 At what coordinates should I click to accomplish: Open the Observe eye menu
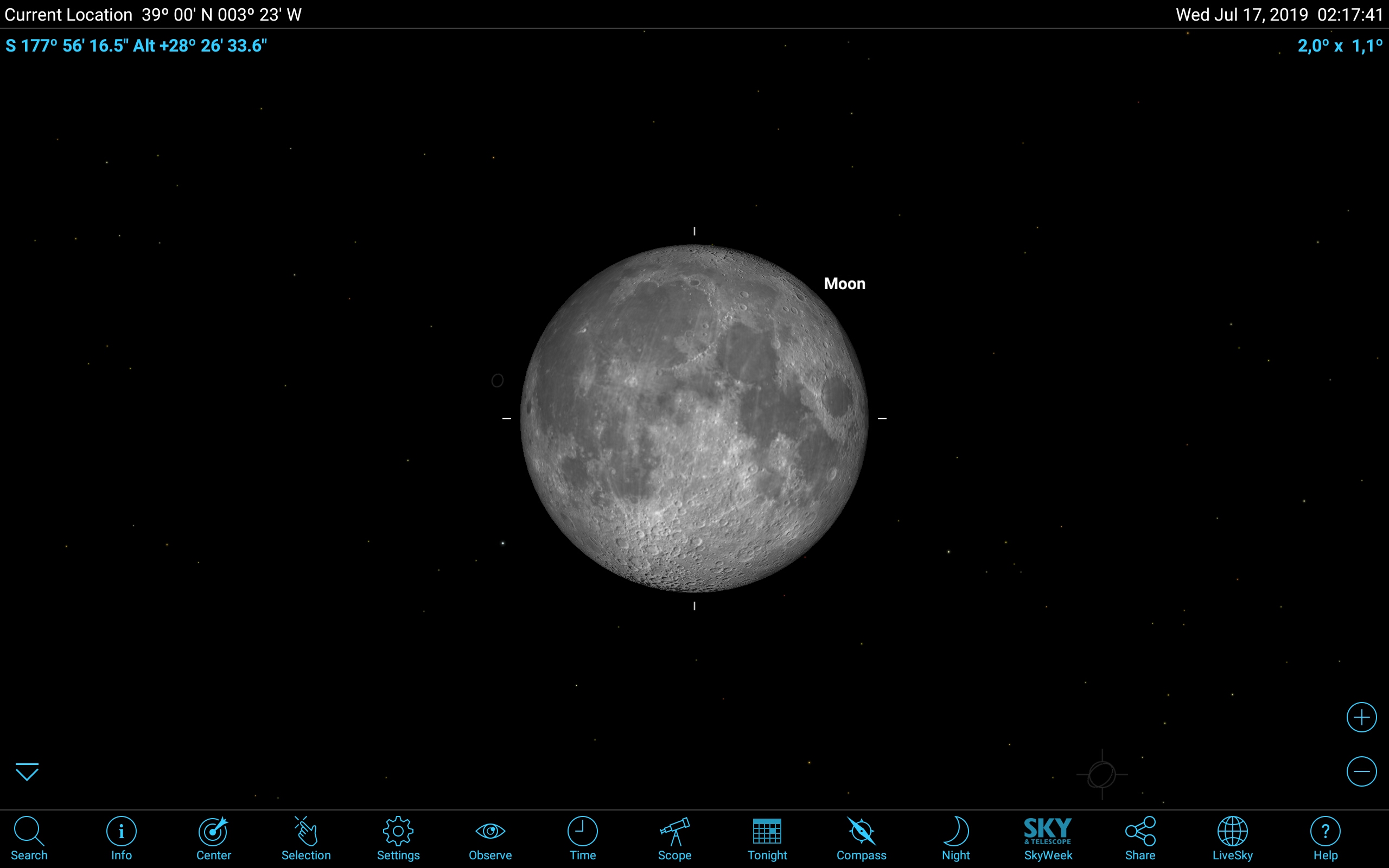tap(490, 838)
